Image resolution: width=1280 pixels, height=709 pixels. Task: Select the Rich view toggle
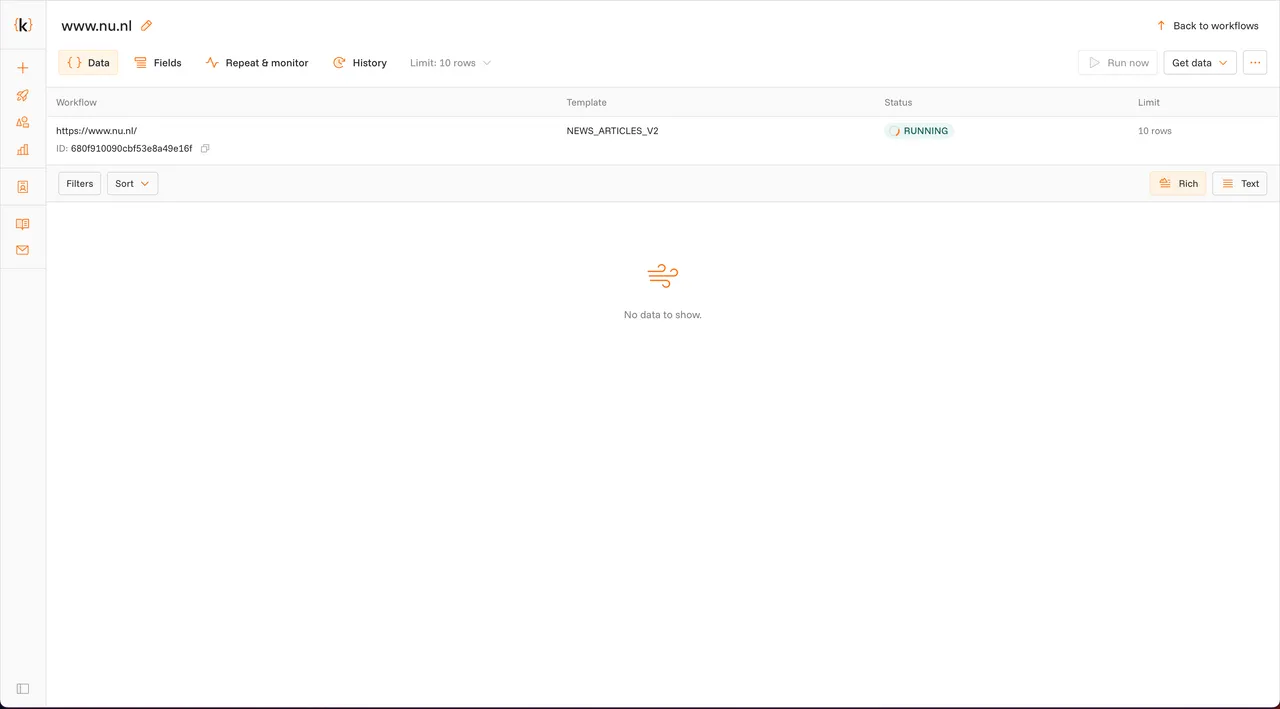coord(1178,184)
